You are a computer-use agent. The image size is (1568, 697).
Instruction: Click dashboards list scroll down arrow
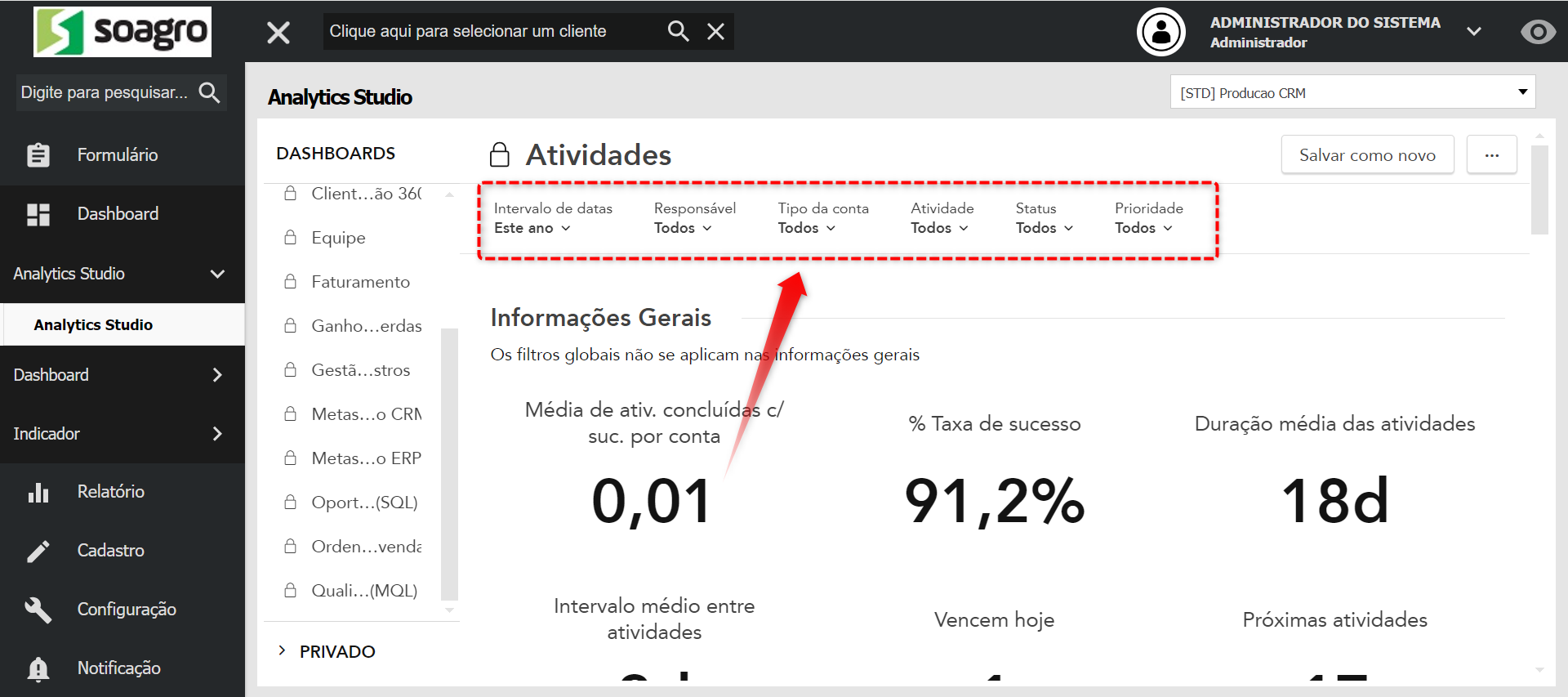[x=449, y=610]
